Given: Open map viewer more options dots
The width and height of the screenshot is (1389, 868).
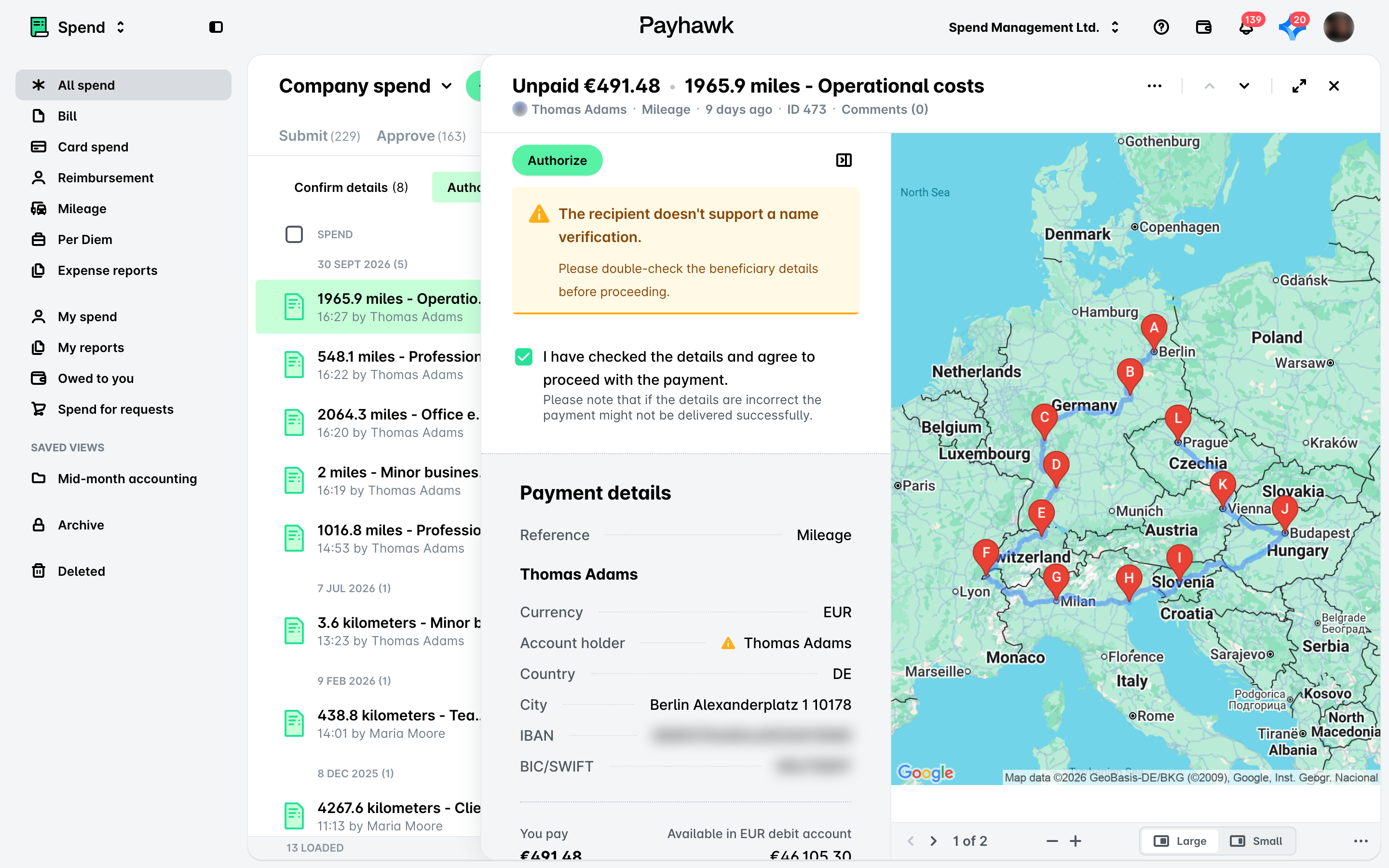Looking at the screenshot, I should [x=1361, y=841].
